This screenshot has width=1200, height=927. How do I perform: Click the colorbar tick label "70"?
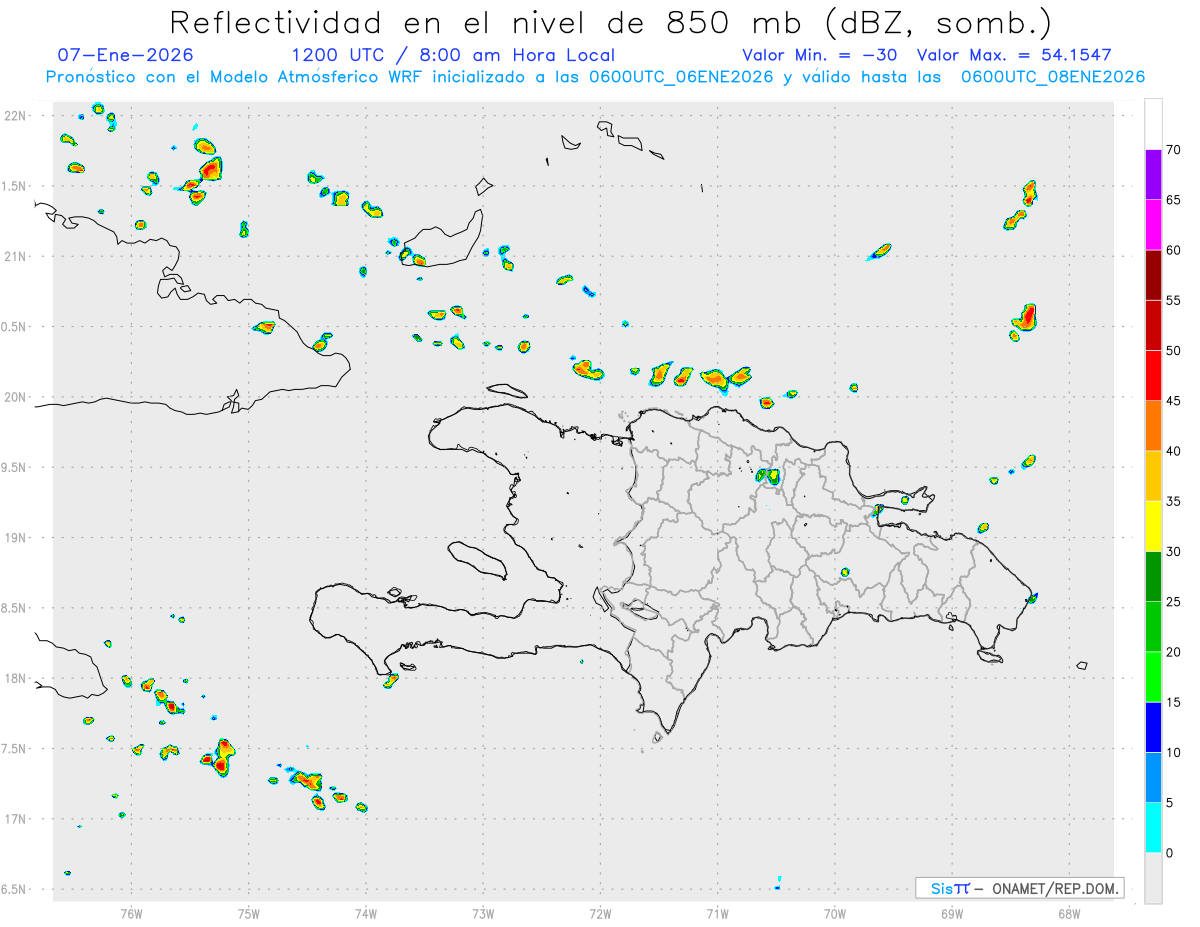pos(1174,150)
